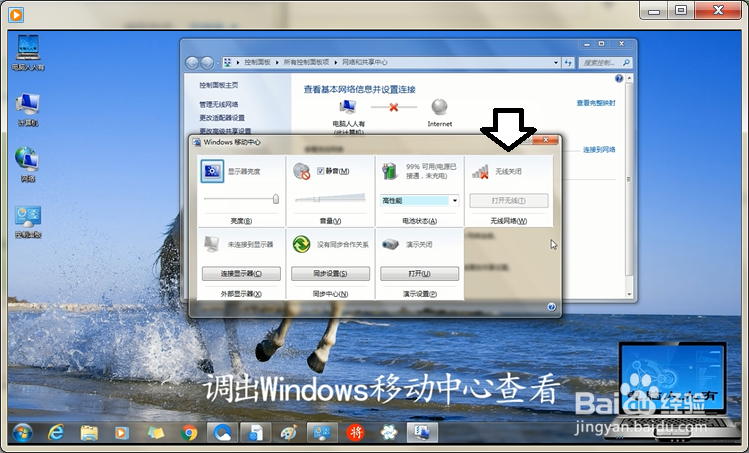Click the computer icon in network map
Screen dimensions: 749x453
pos(348,108)
